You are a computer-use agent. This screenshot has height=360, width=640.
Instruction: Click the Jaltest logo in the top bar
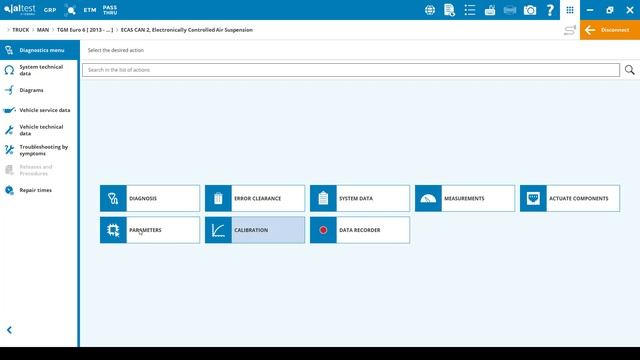pos(20,10)
